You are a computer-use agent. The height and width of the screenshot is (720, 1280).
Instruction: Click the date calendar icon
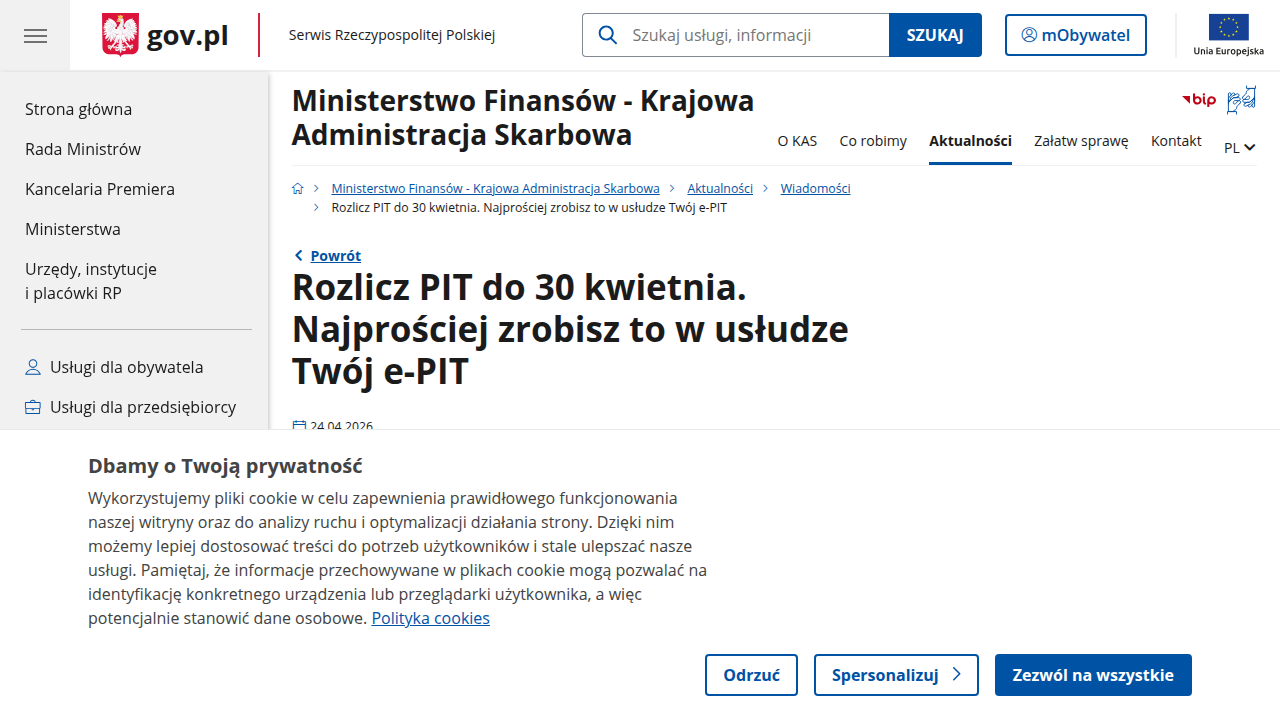299,426
